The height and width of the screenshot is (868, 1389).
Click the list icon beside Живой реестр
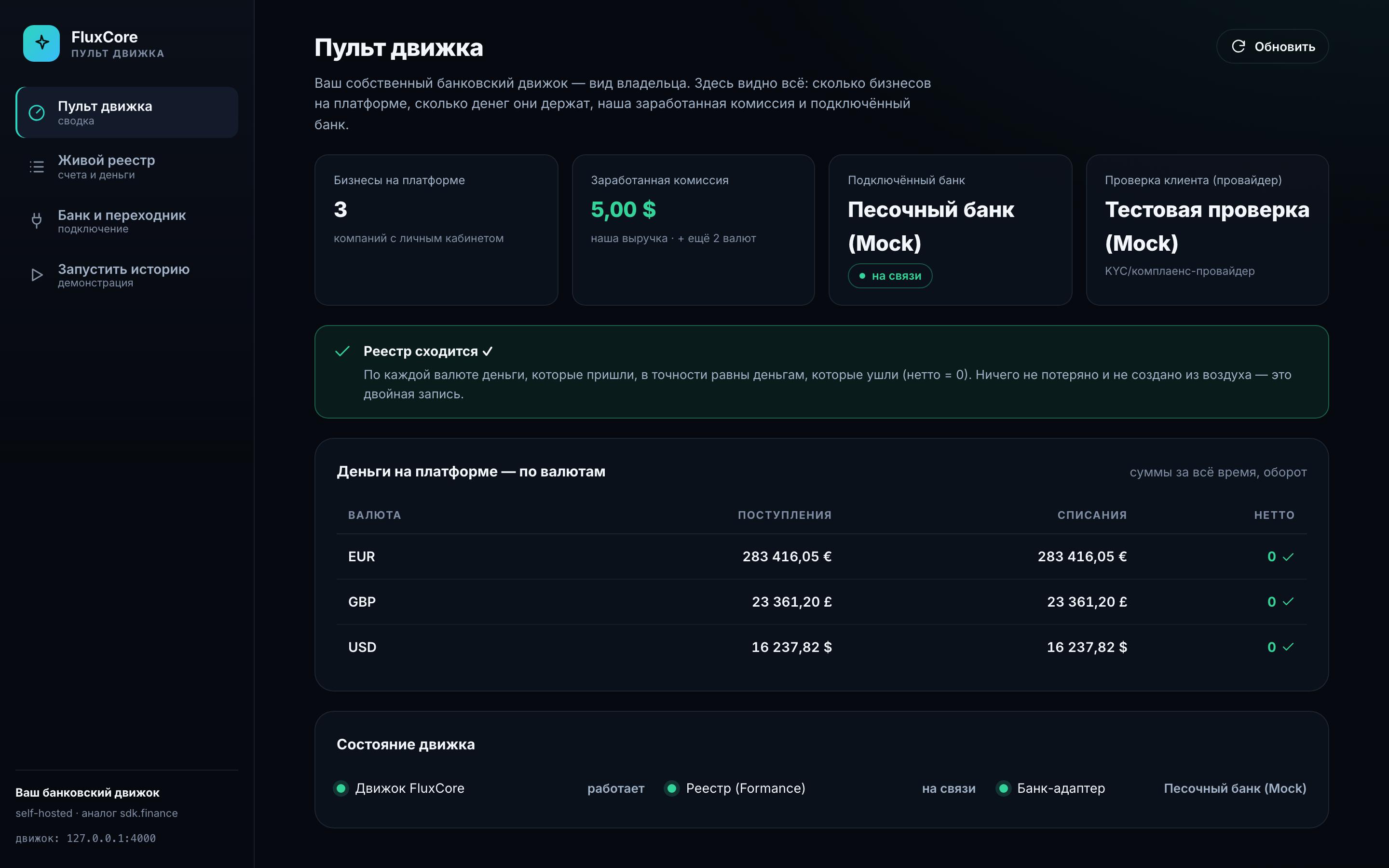pyautogui.click(x=37, y=167)
